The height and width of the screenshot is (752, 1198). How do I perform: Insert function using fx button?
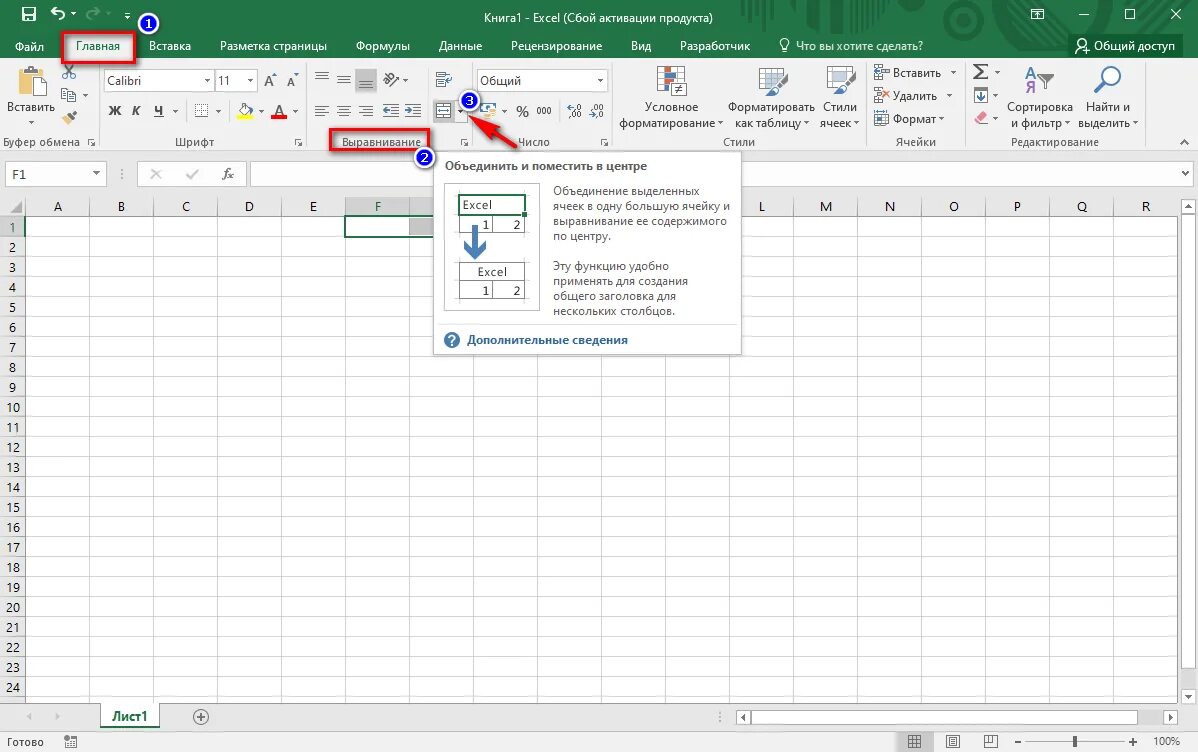click(228, 174)
